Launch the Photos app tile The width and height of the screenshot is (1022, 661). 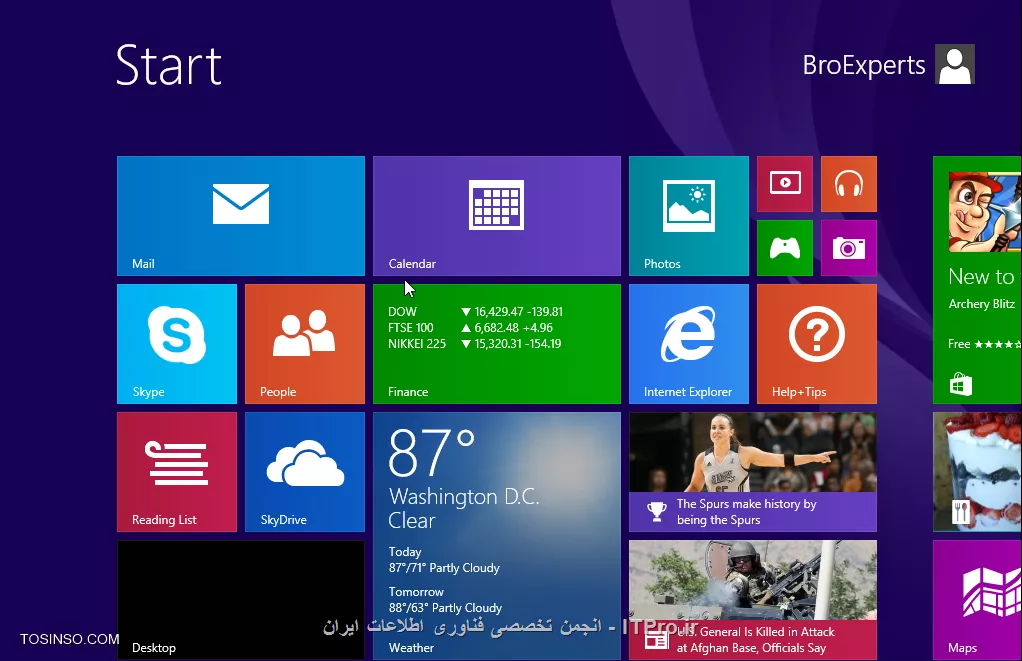pyautogui.click(x=689, y=216)
